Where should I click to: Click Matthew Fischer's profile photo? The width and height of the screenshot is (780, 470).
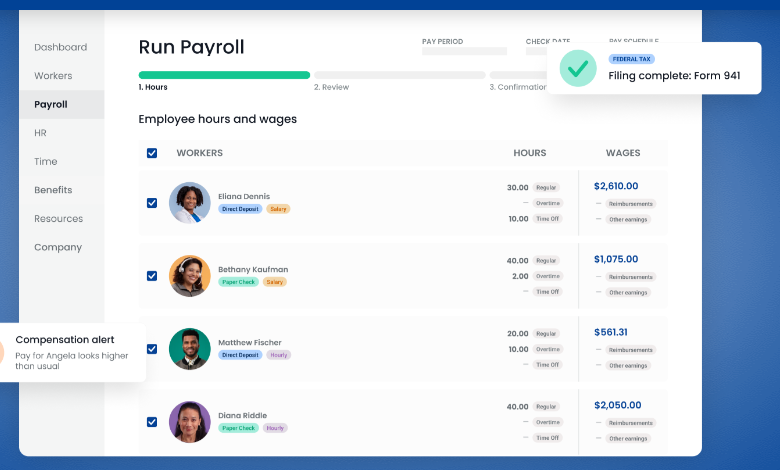pos(190,349)
